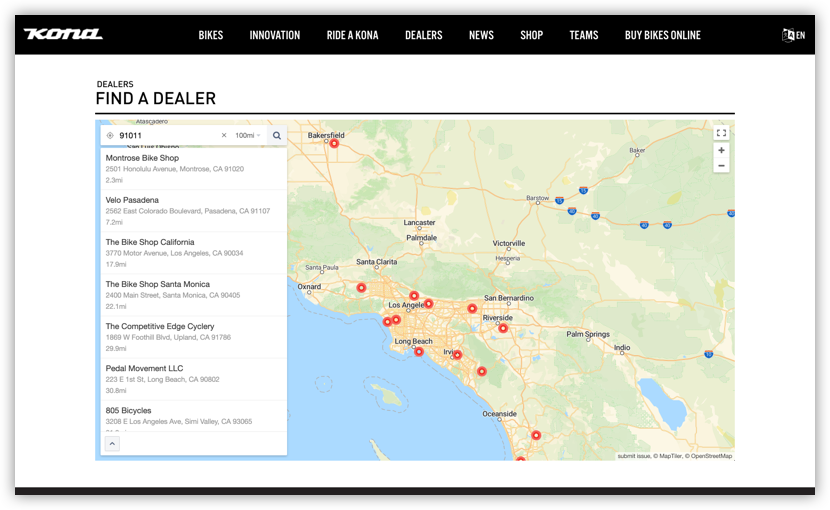Open the Teams page
This screenshot has height=510, width=830.
pyautogui.click(x=584, y=35)
